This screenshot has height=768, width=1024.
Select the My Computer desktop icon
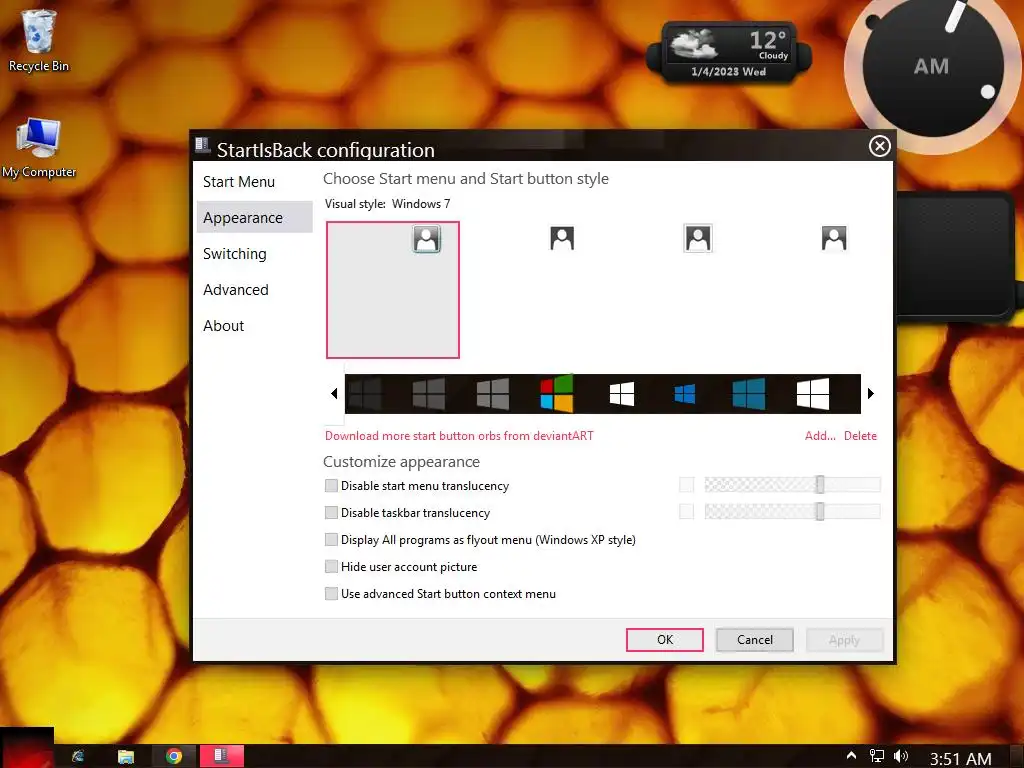(x=39, y=148)
